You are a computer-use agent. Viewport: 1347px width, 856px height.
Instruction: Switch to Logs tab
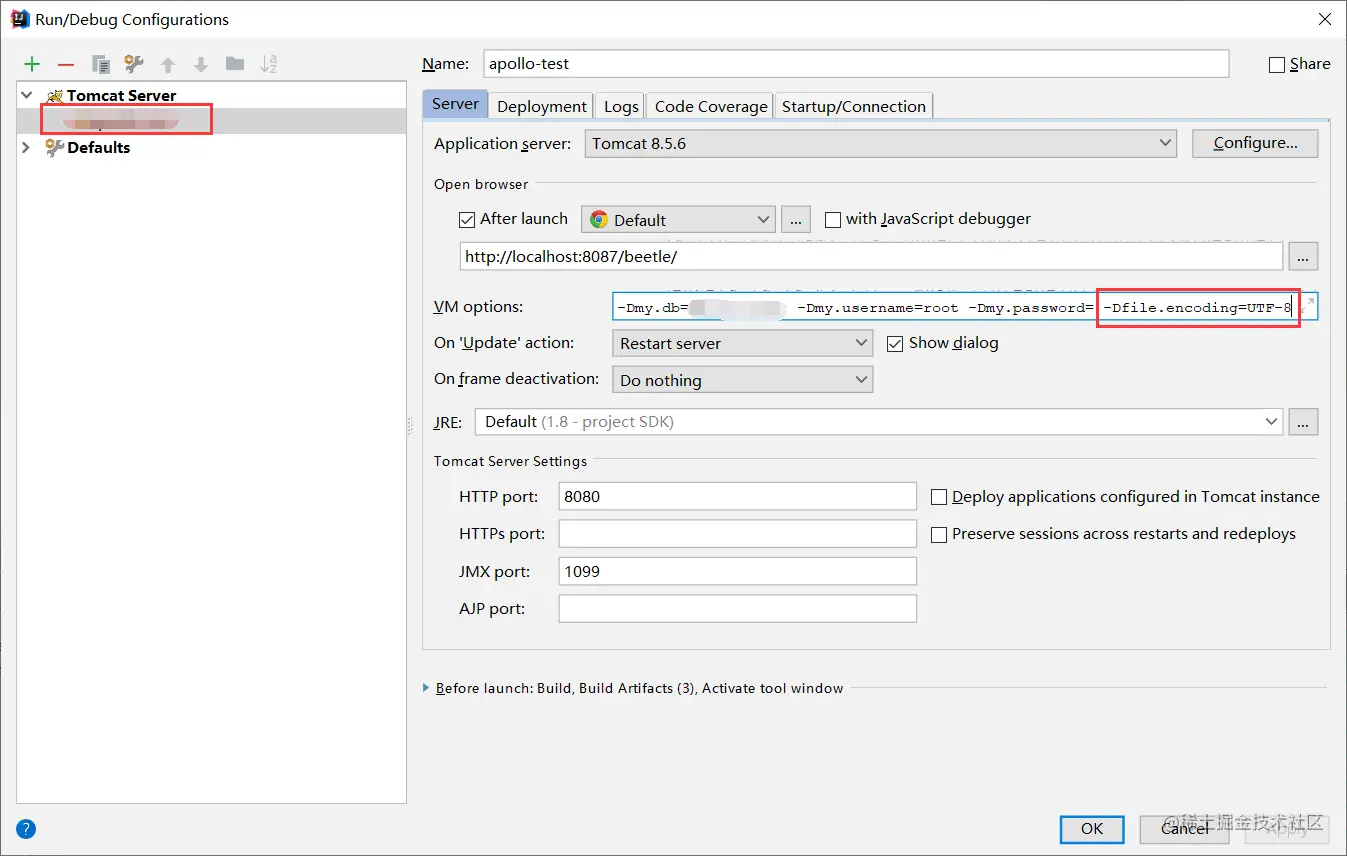(621, 106)
